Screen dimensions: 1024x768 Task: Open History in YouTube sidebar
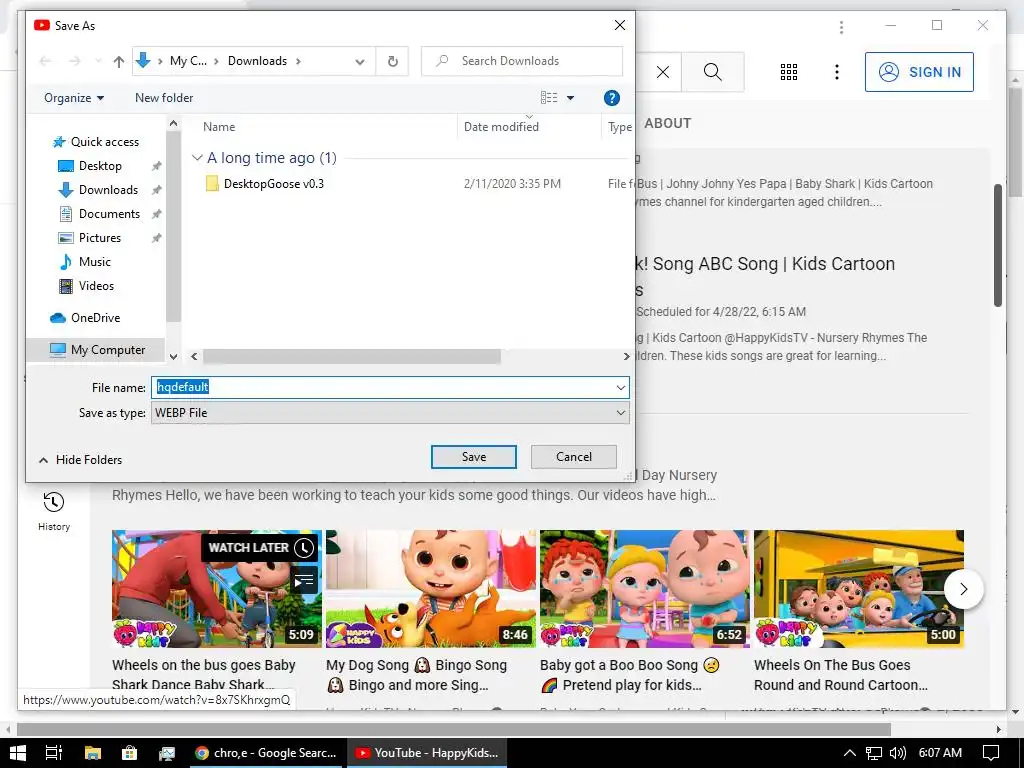tap(54, 512)
